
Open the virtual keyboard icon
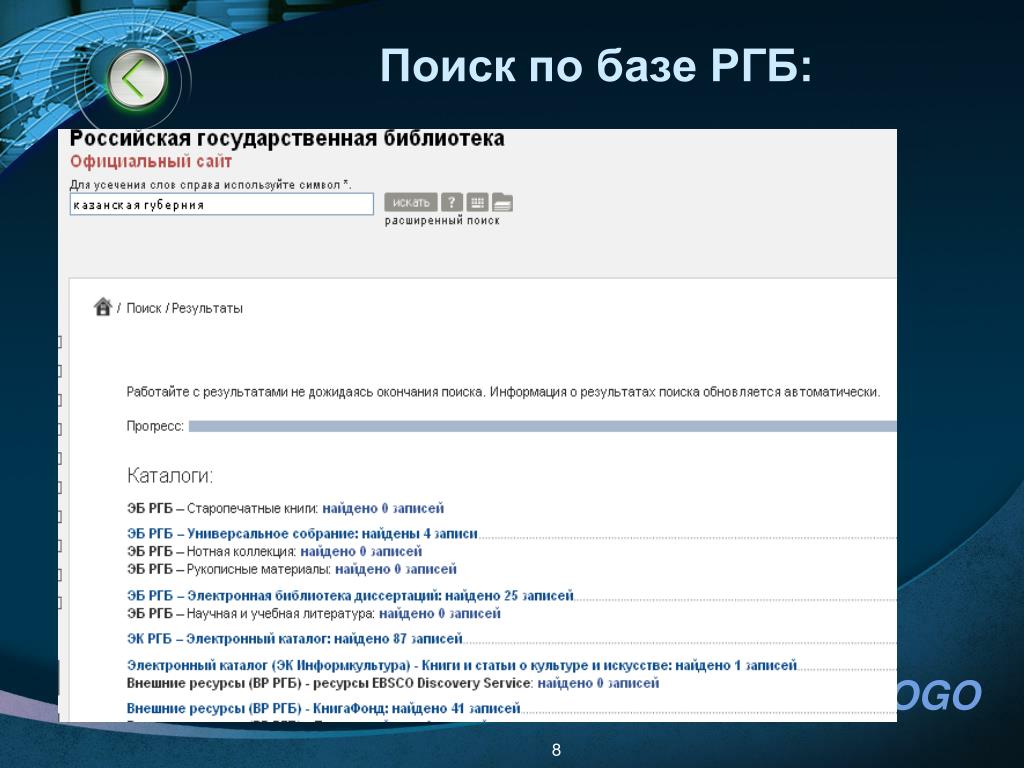tap(477, 202)
